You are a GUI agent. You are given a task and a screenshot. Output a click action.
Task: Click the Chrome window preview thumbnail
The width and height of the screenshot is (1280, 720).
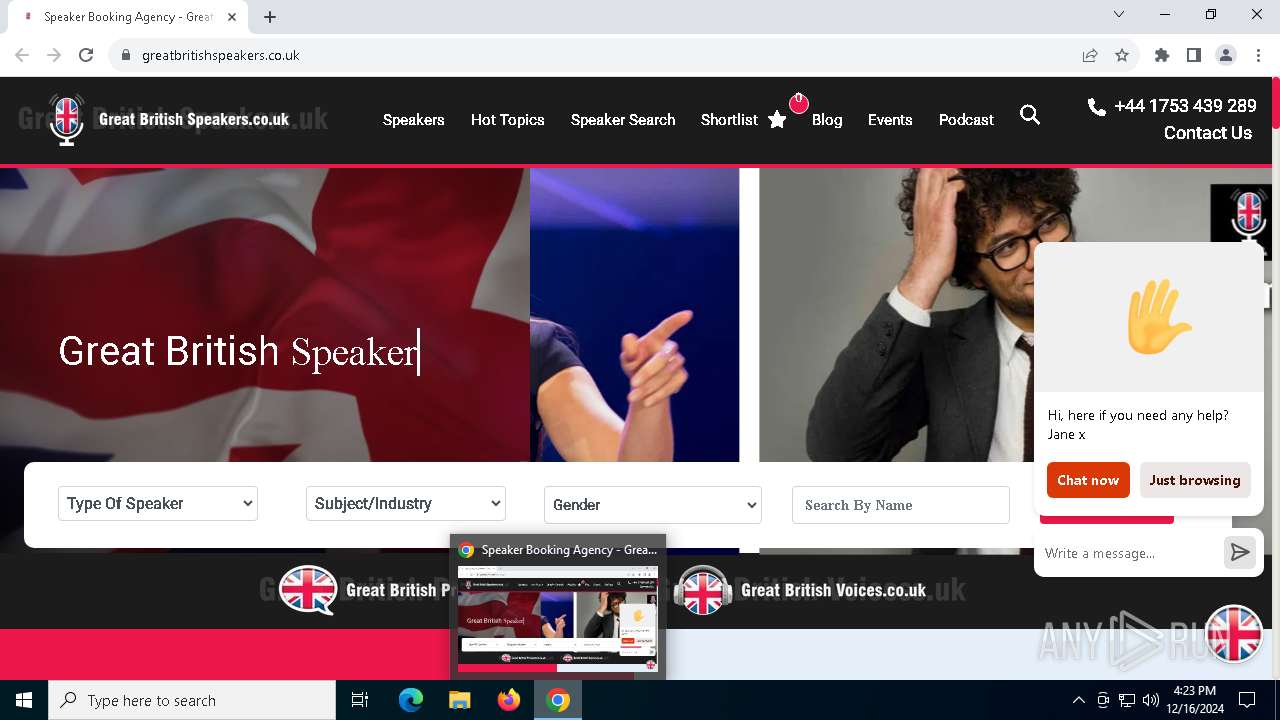pyautogui.click(x=557, y=619)
